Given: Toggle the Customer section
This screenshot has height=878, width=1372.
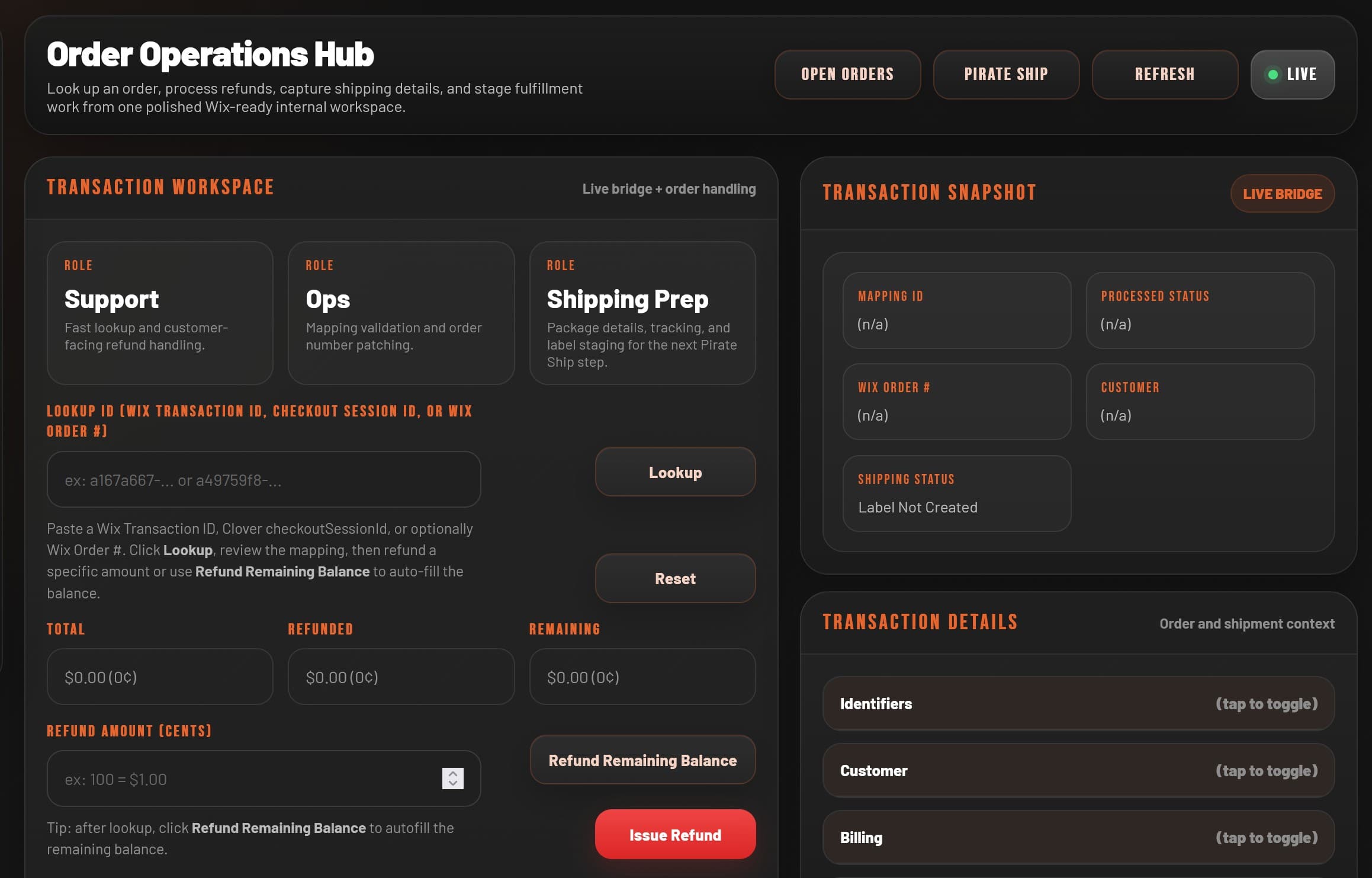Looking at the screenshot, I should tap(1077, 771).
